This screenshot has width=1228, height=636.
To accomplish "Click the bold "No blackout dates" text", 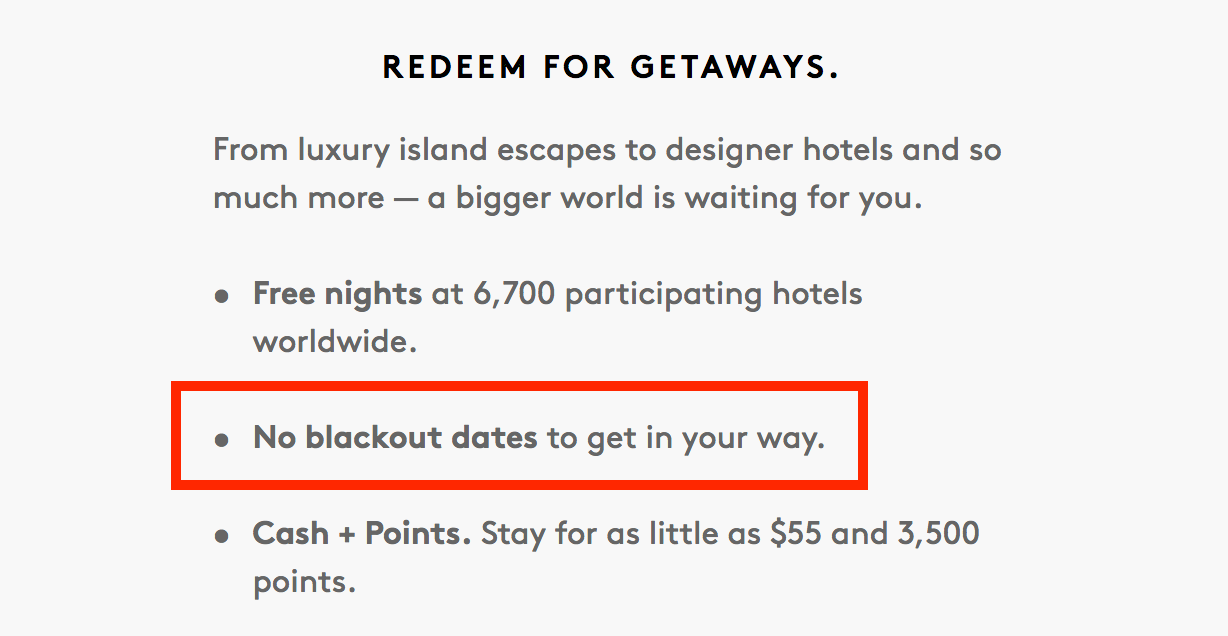I will (x=395, y=438).
